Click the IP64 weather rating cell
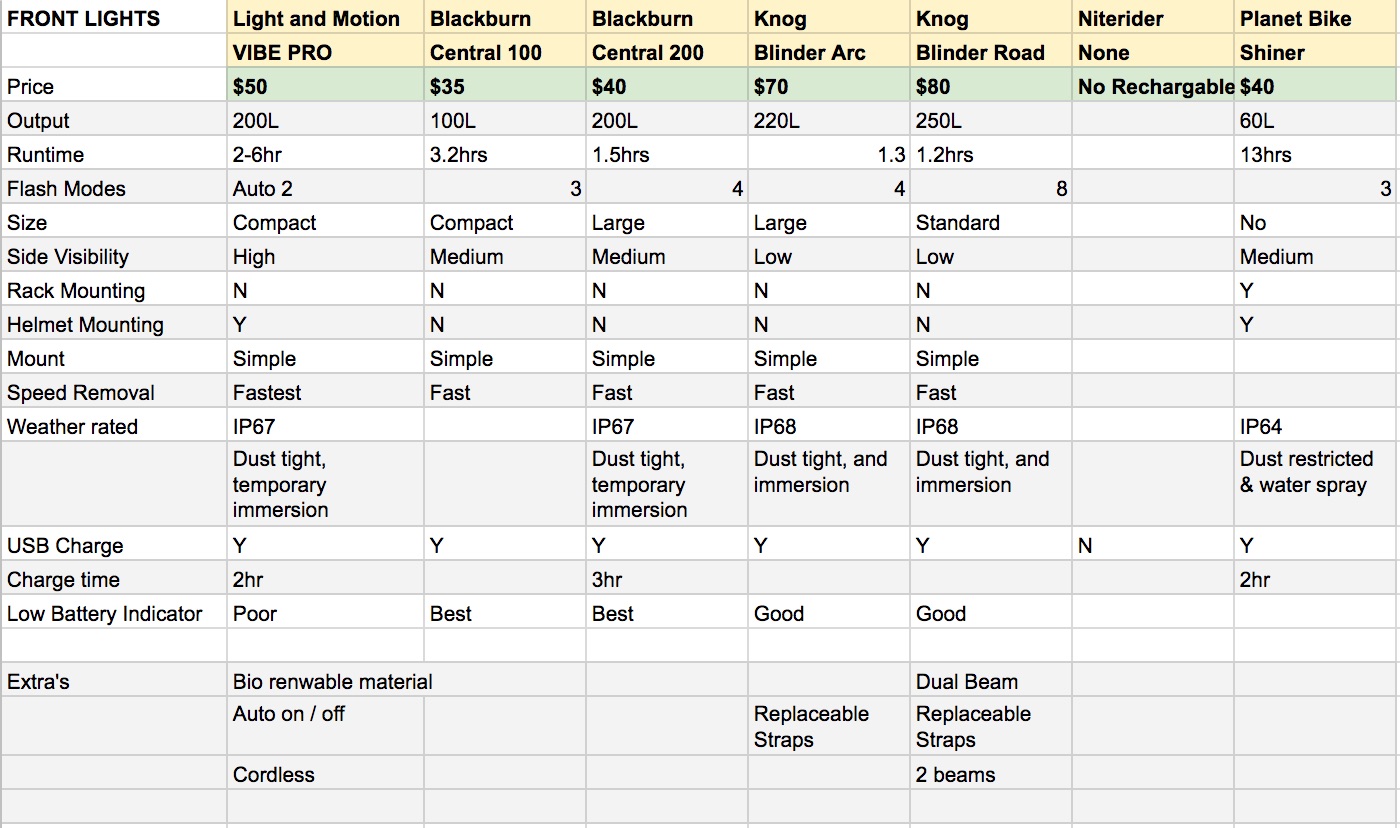This screenshot has width=1400, height=828. [x=1316, y=426]
